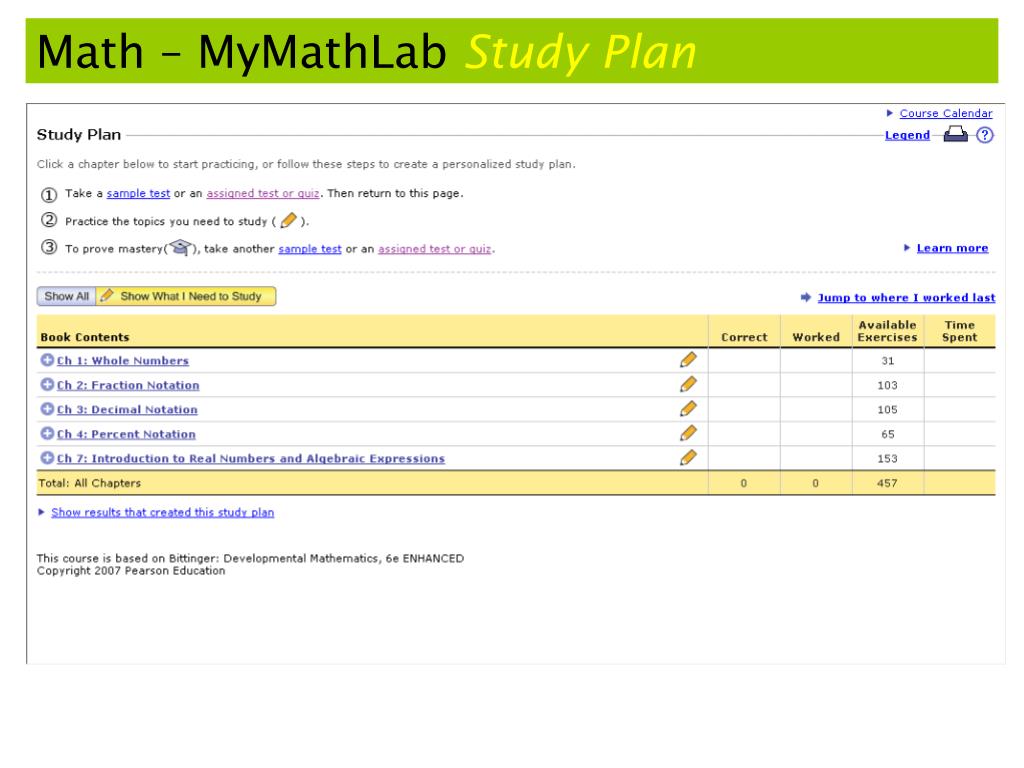Open Ch 1: Whole Numbers
This screenshot has height=768, width=1024.
(x=123, y=360)
